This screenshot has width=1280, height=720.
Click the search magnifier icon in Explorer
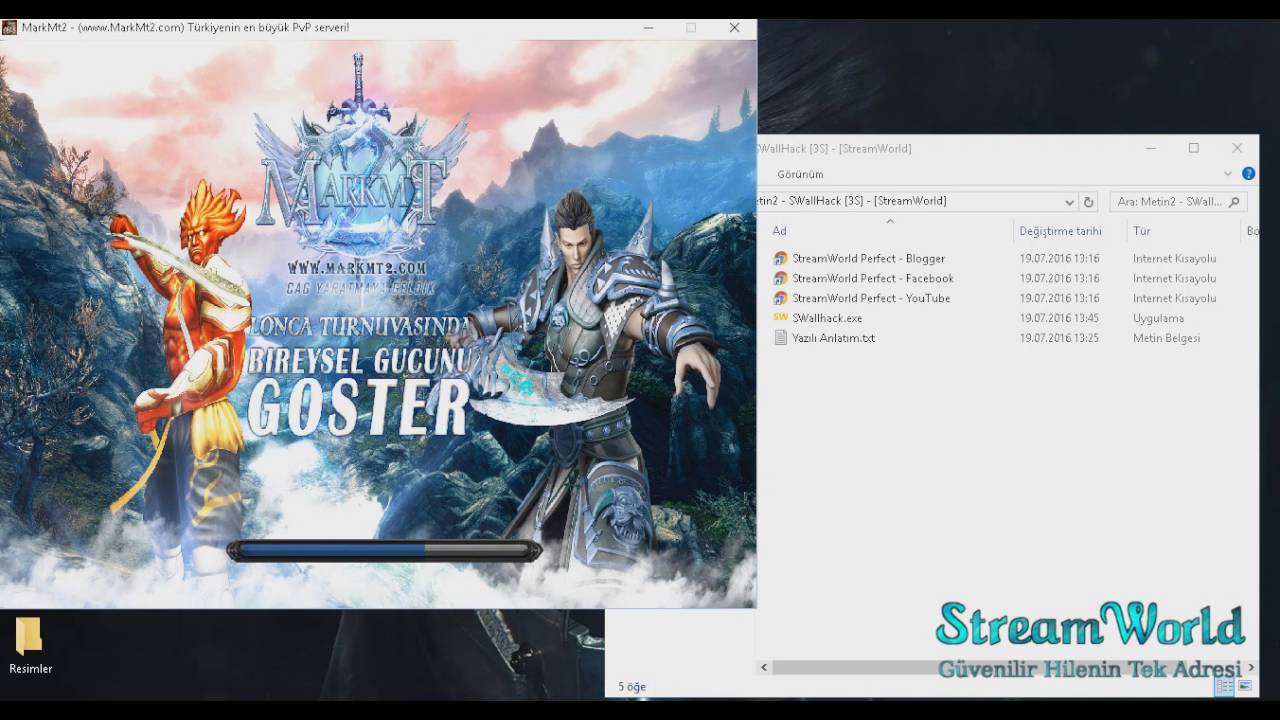[x=1234, y=201]
